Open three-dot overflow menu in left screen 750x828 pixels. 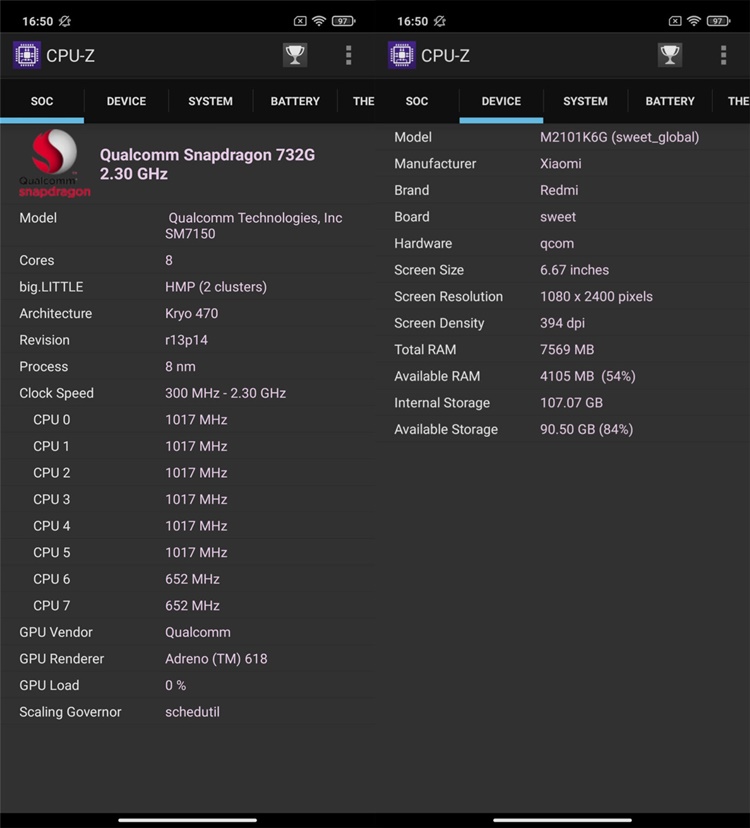349,55
